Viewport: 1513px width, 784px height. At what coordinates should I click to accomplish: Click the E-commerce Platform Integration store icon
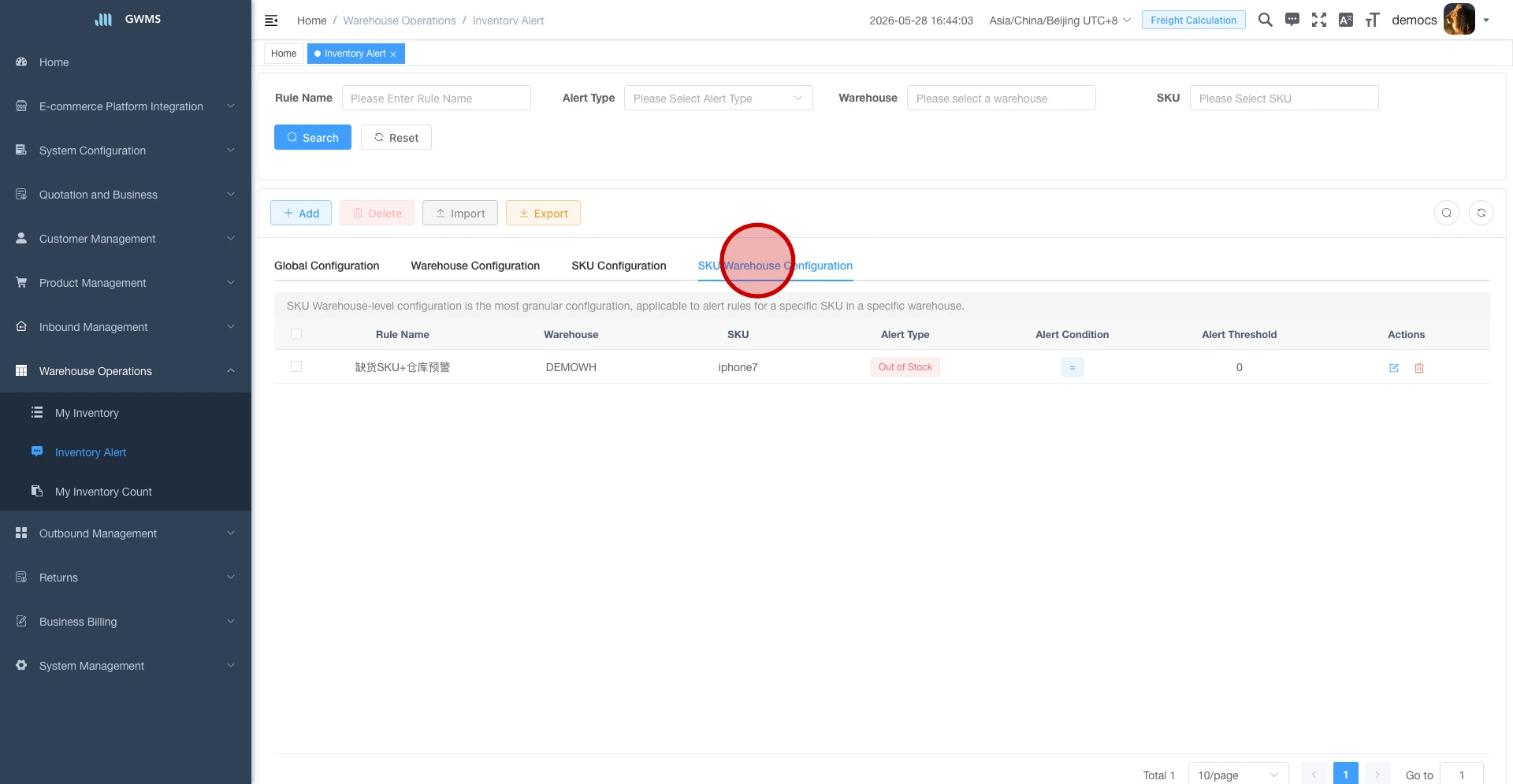21,106
